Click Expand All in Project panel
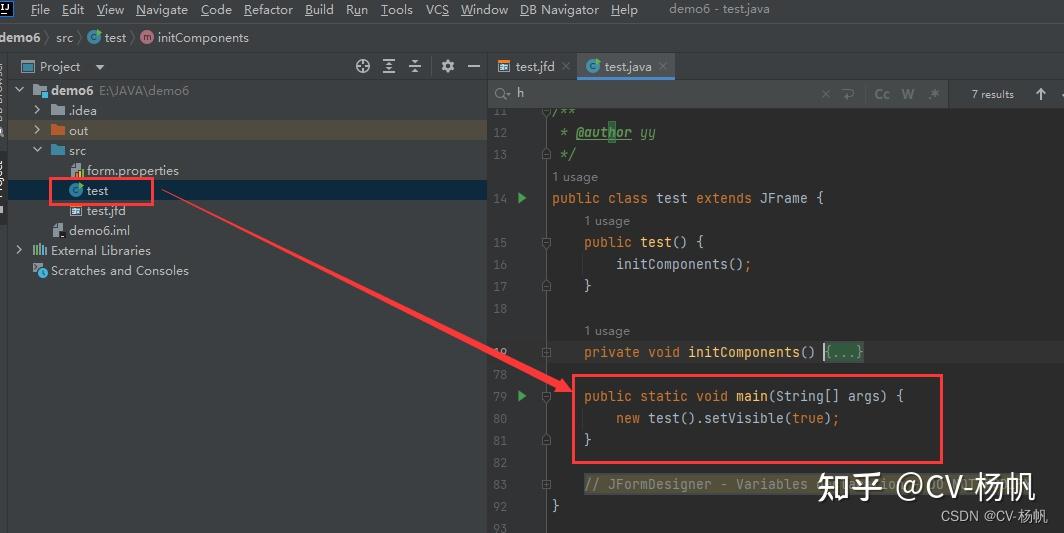The width and height of the screenshot is (1064, 533). tap(389, 66)
